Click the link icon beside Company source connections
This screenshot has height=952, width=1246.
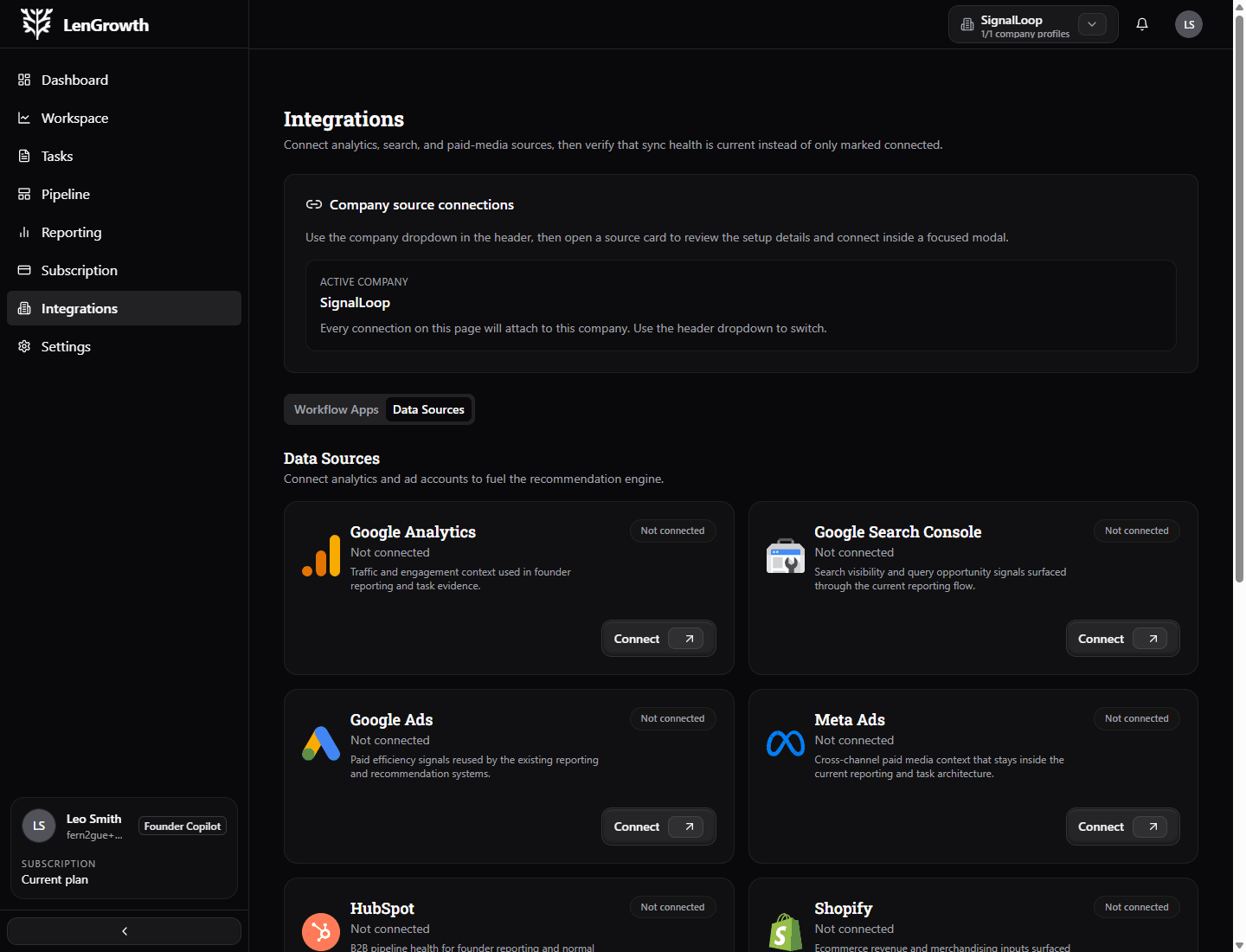tap(314, 204)
